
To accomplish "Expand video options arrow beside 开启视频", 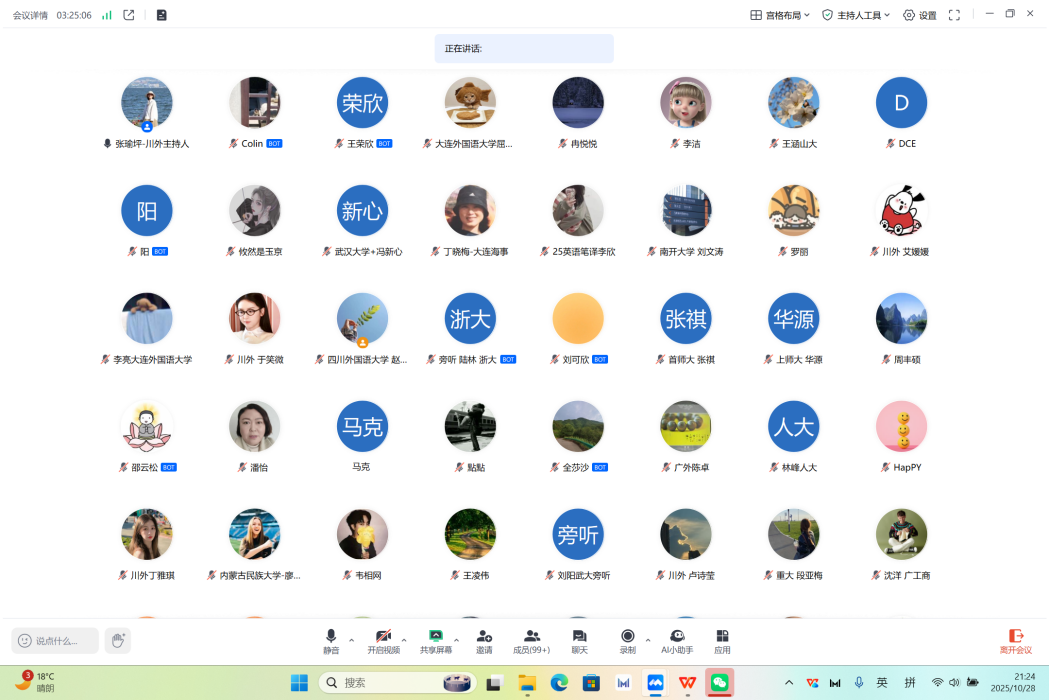I will [404, 640].
